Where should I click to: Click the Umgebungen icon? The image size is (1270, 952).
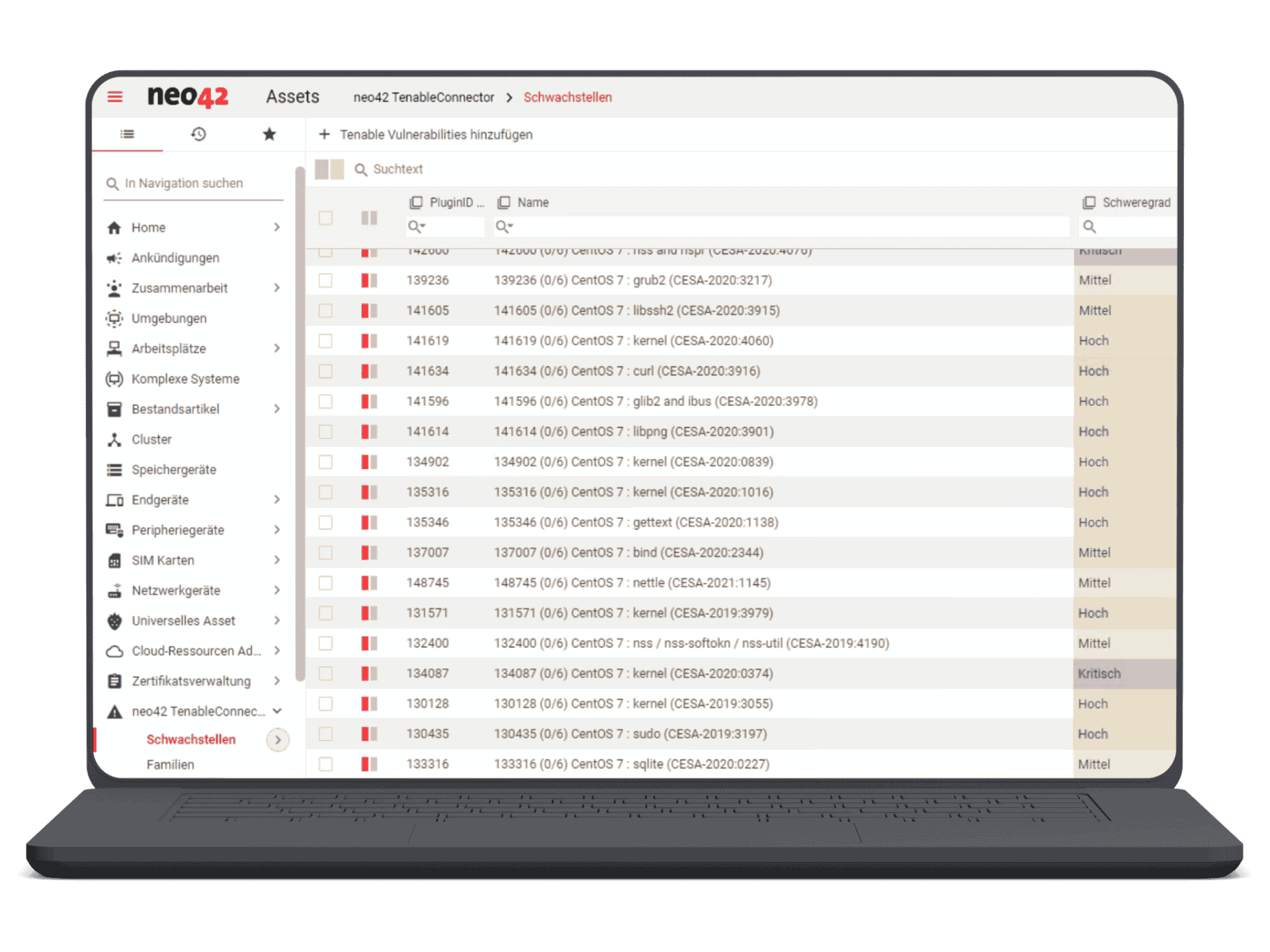coord(114,319)
